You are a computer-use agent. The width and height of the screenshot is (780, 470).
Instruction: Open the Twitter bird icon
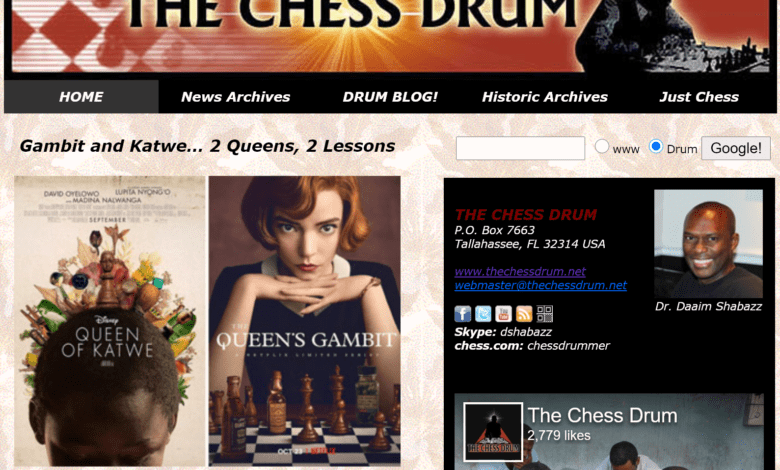coord(483,314)
